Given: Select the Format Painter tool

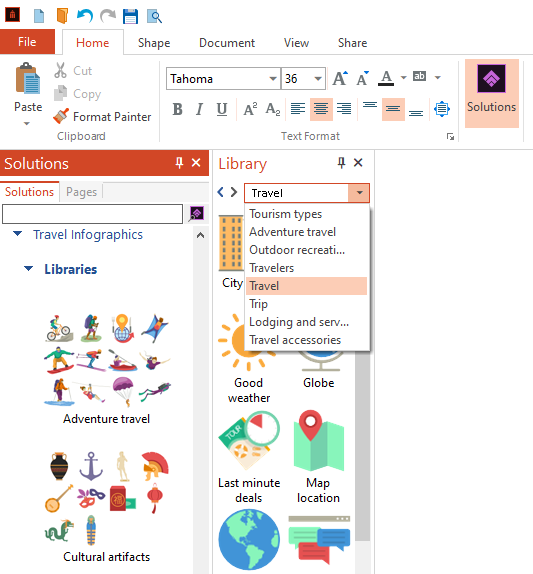Looking at the screenshot, I should coord(102,117).
